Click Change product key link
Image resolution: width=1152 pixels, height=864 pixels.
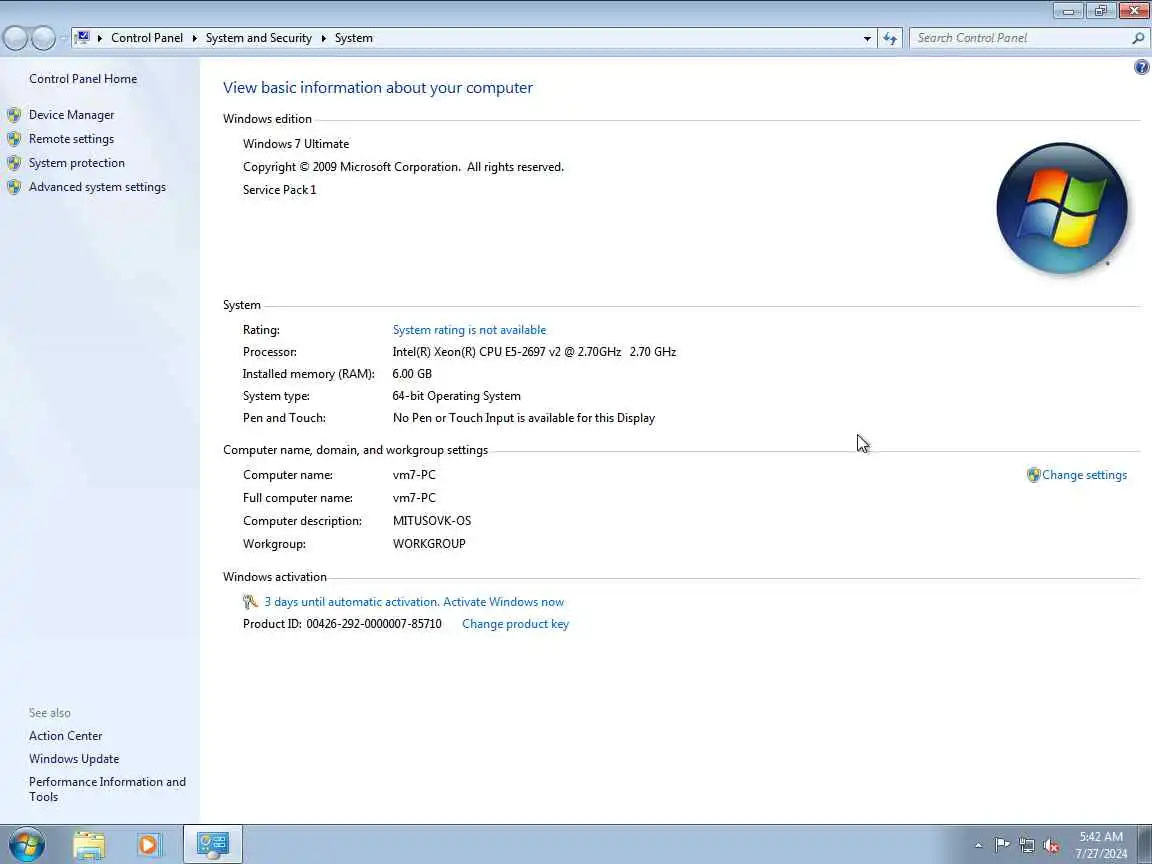[515, 624]
